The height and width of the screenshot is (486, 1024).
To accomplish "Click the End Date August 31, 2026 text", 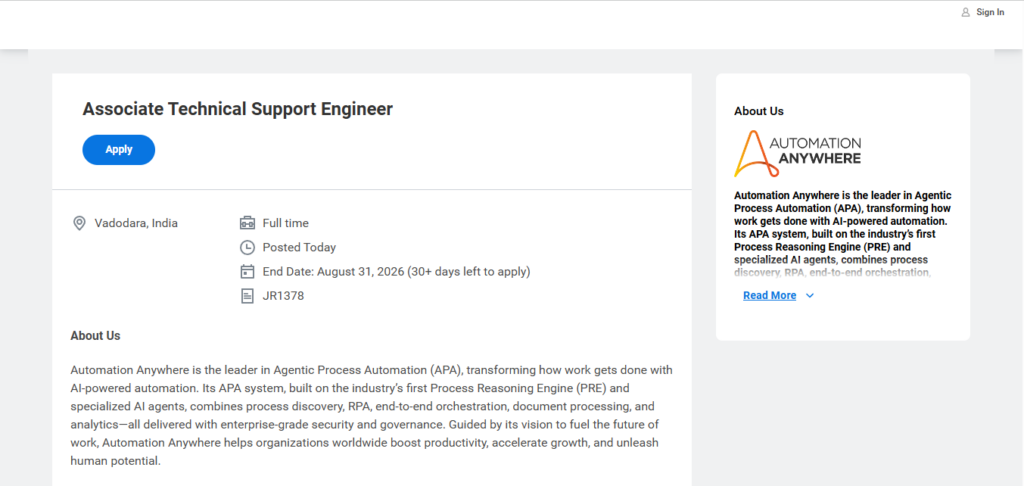I will [x=396, y=272].
